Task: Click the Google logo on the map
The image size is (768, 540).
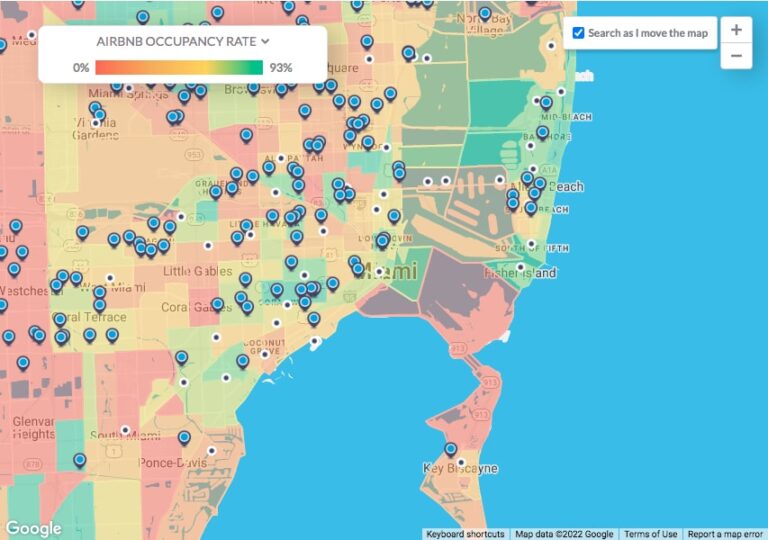Action: [33, 528]
